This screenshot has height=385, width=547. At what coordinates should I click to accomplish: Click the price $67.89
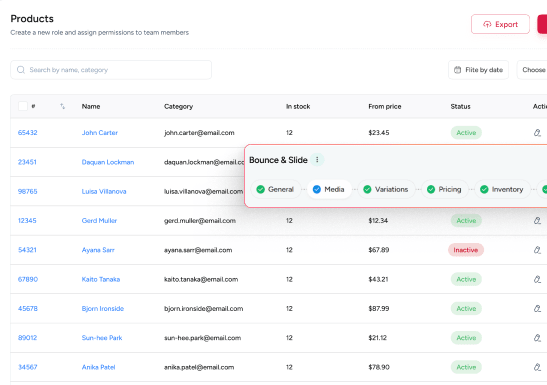(379, 250)
